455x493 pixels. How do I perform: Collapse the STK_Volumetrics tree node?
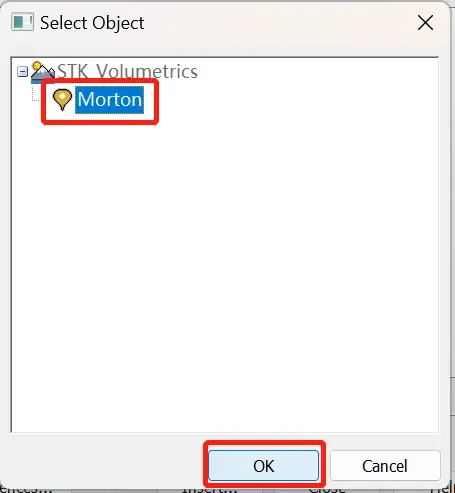tap(22, 71)
